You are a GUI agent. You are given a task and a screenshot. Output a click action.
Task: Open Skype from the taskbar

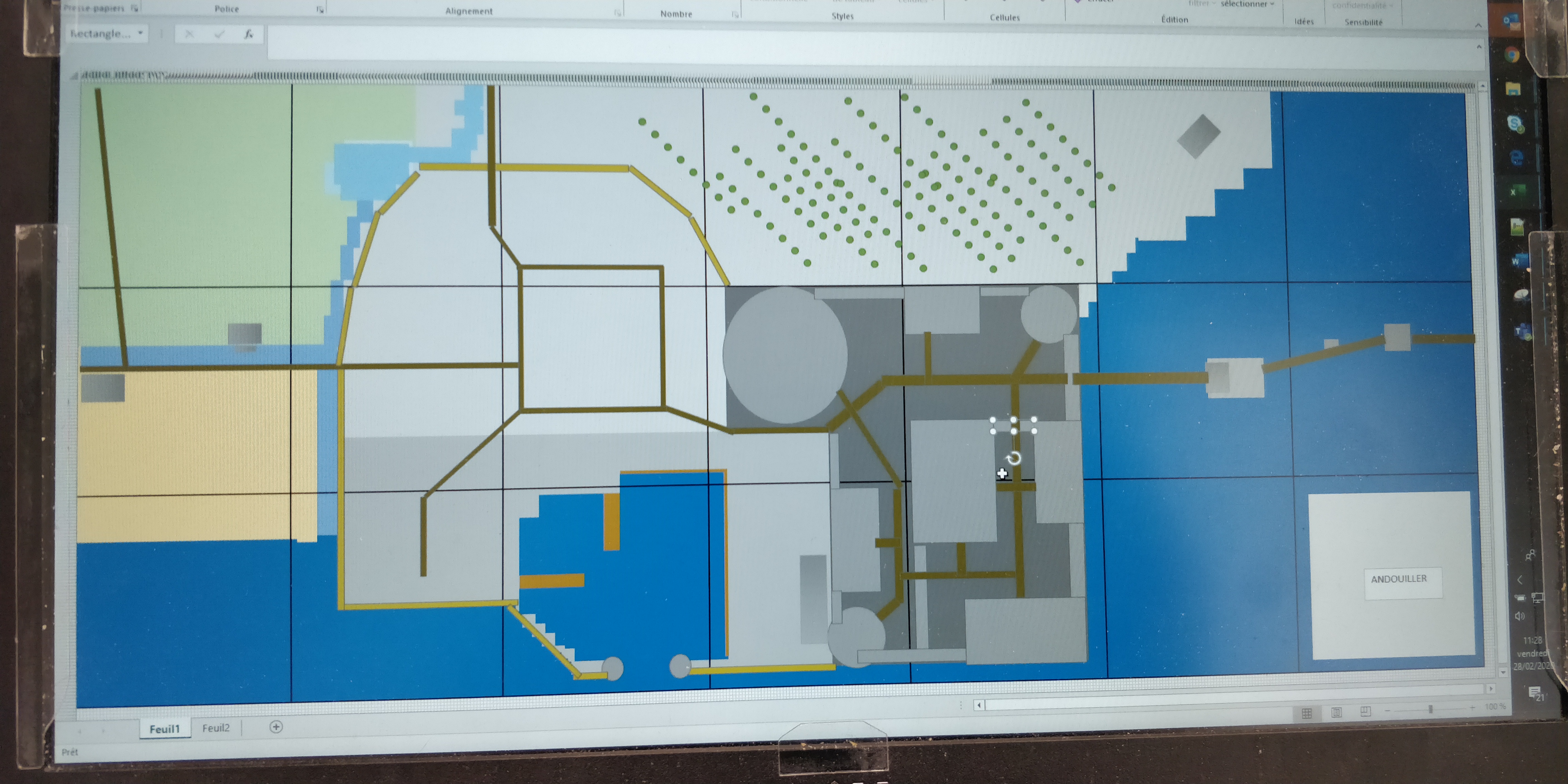[x=1515, y=124]
